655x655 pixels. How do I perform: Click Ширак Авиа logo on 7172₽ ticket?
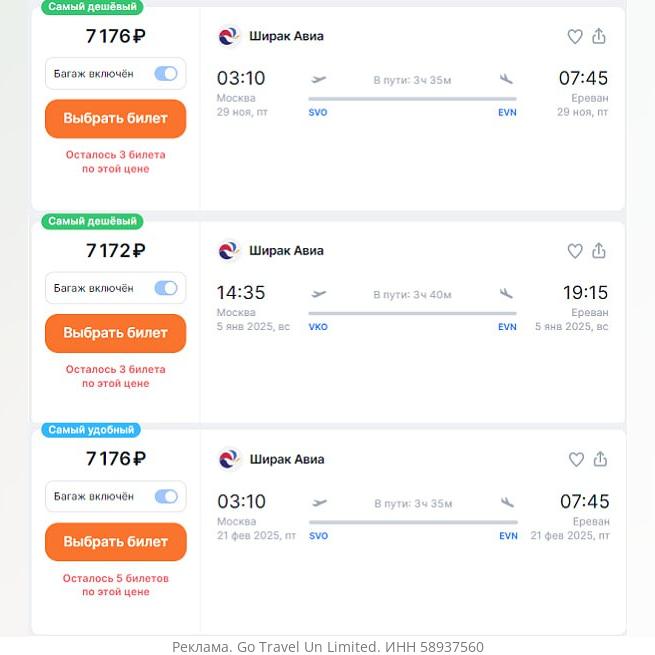coord(229,251)
